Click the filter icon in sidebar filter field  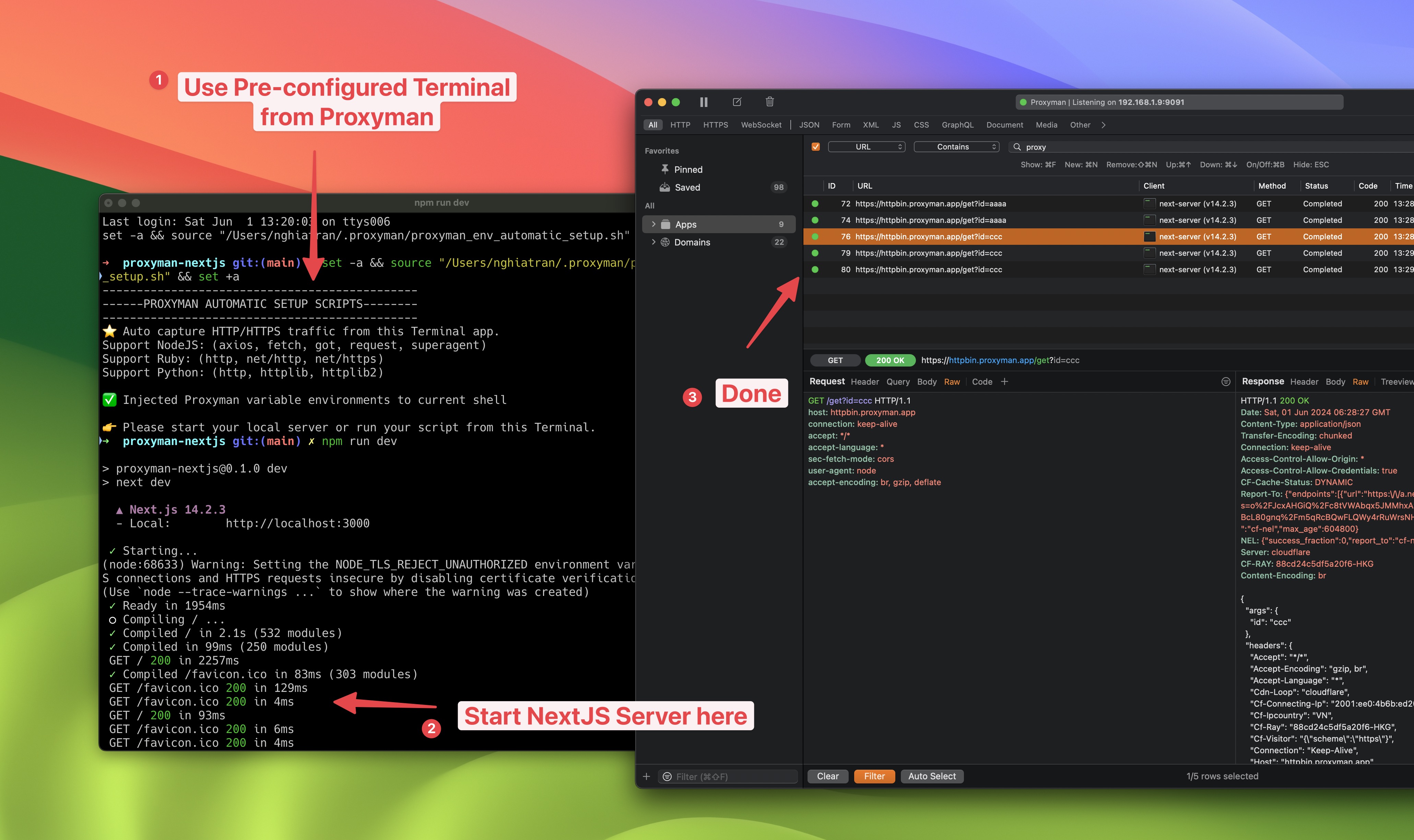pyautogui.click(x=667, y=777)
